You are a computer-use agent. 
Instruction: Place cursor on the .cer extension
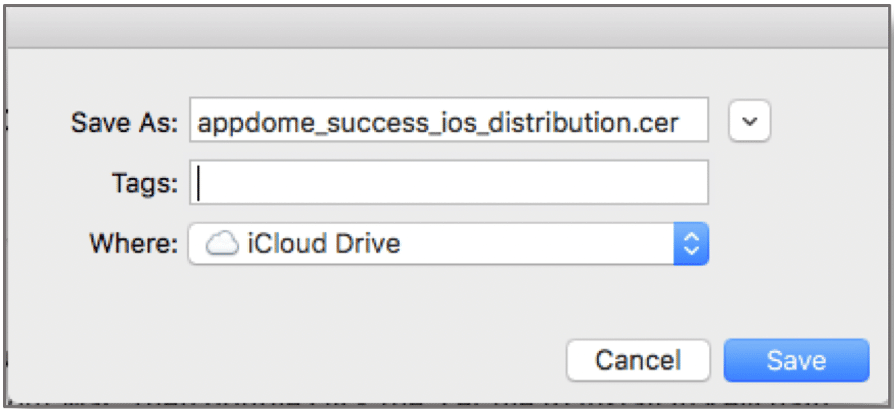tap(660, 122)
